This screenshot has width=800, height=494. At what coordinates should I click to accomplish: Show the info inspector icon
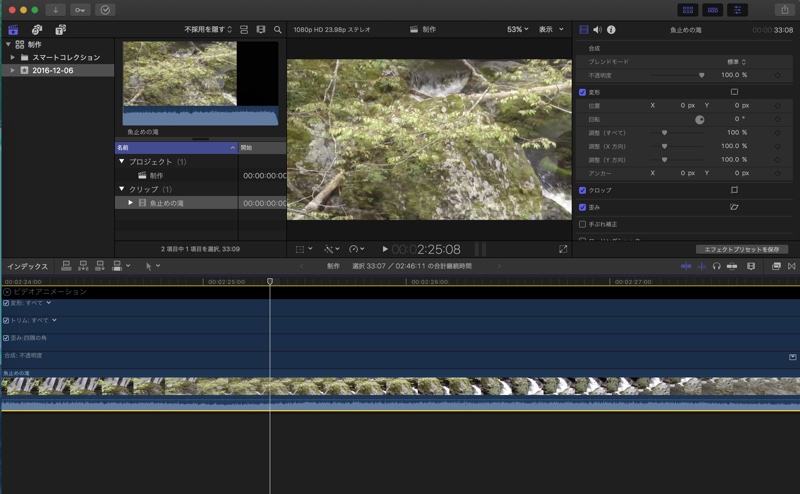611,30
